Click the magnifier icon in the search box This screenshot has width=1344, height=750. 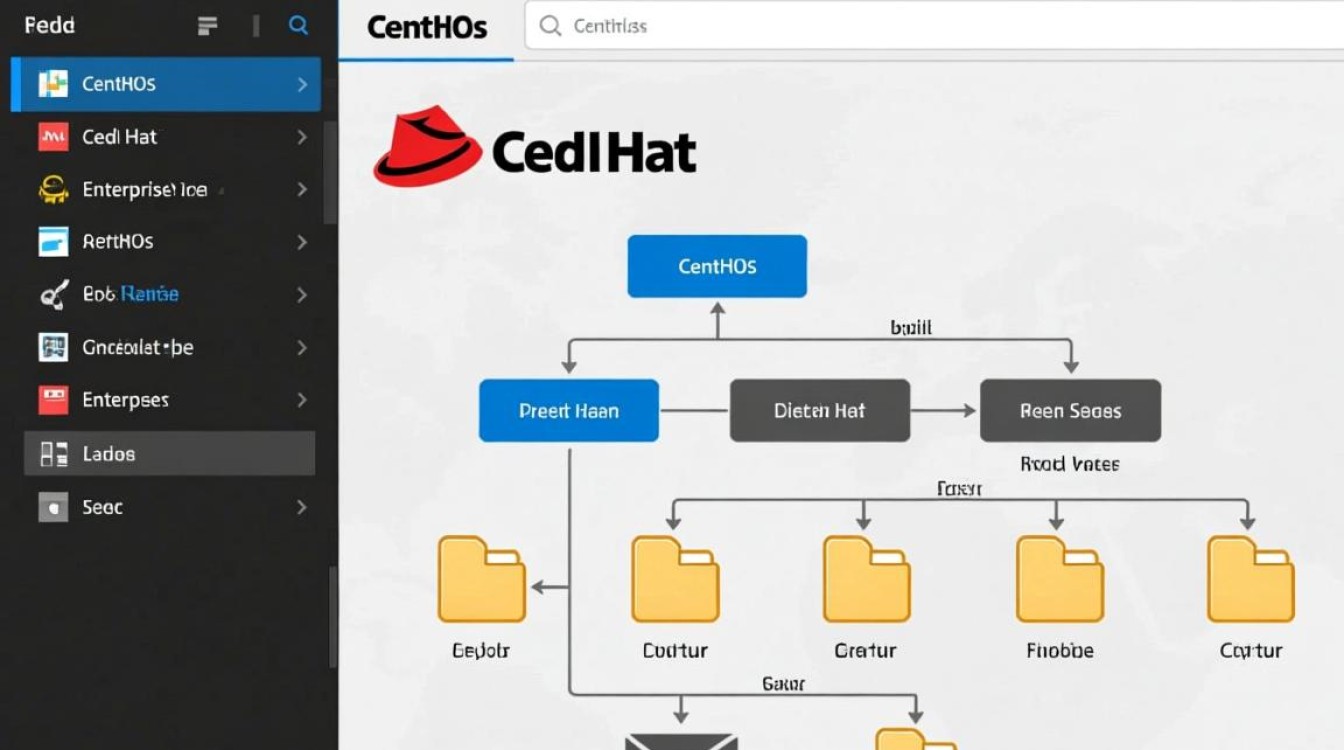[x=550, y=26]
